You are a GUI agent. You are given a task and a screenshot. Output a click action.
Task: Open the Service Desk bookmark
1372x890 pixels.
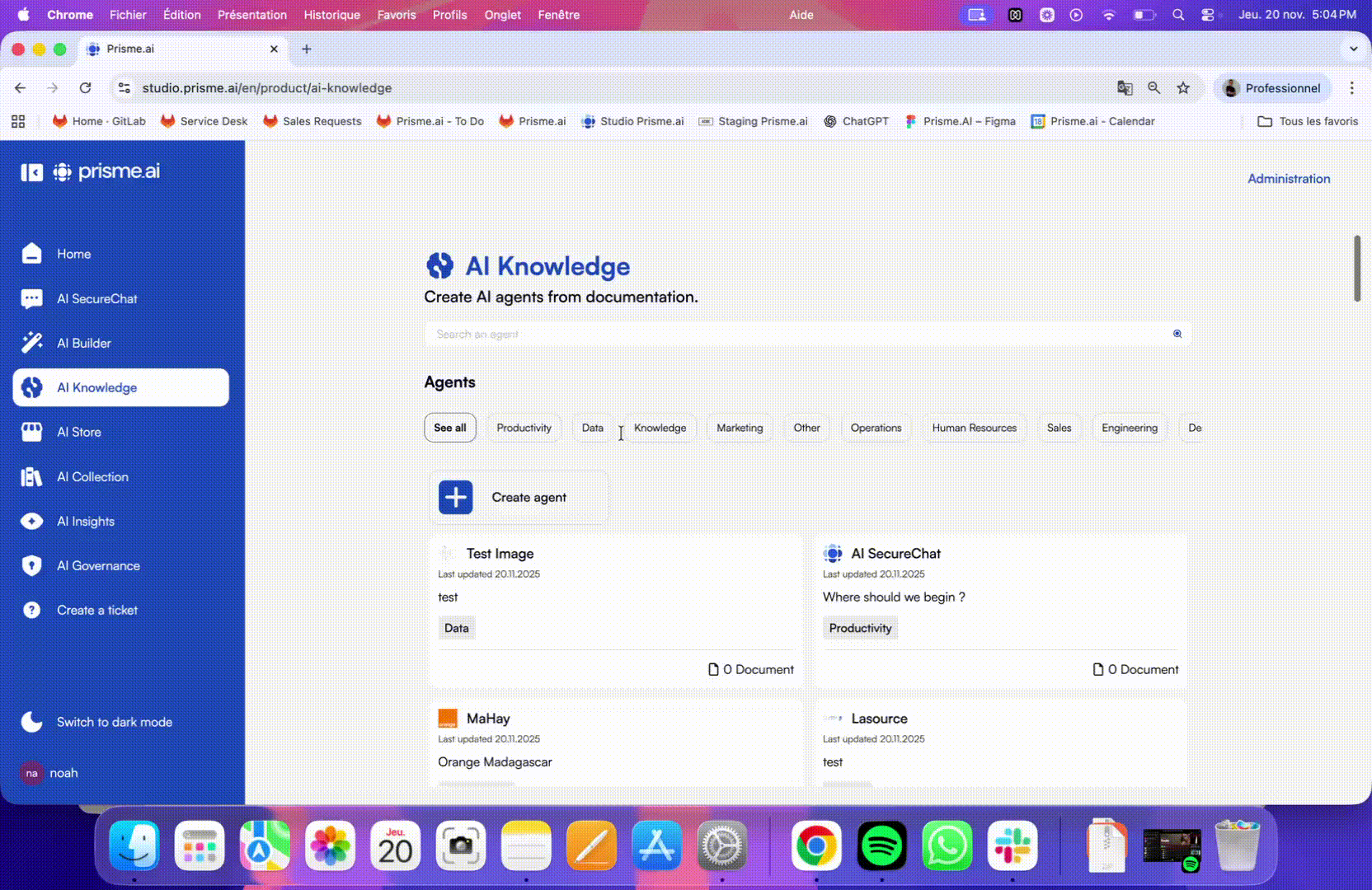pos(204,121)
